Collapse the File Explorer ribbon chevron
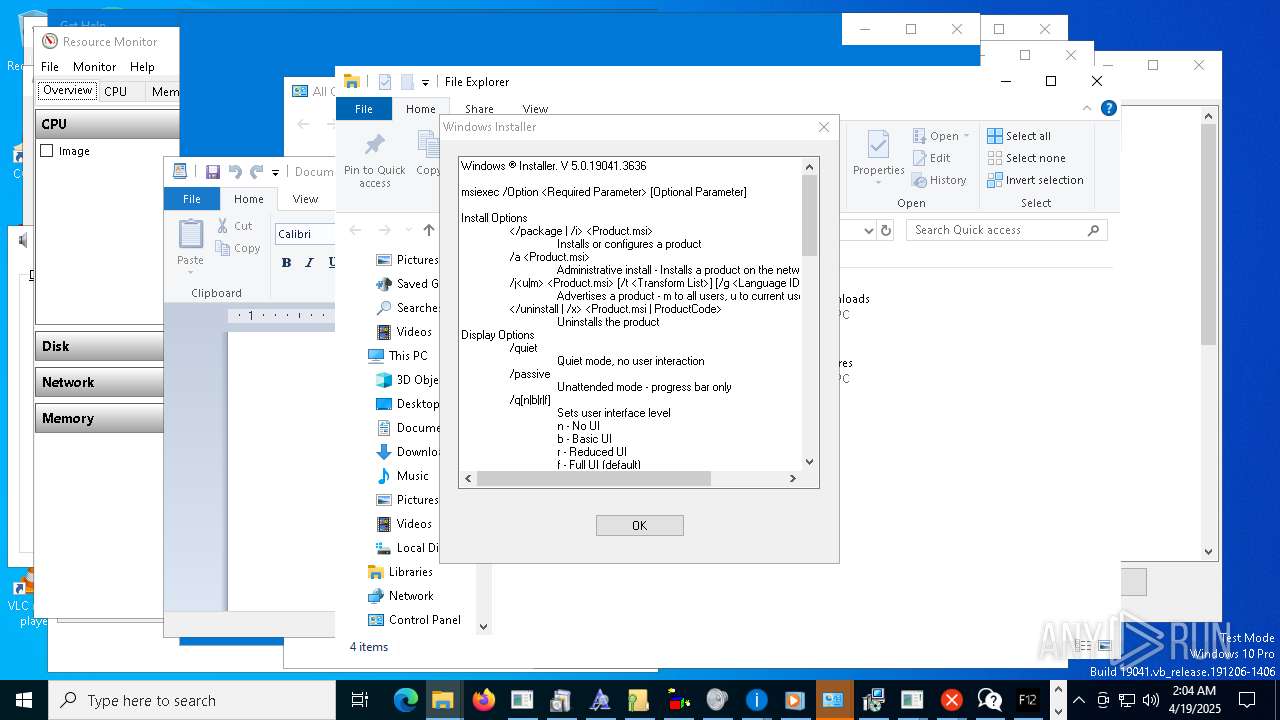This screenshot has height=720, width=1280. [x=1087, y=108]
